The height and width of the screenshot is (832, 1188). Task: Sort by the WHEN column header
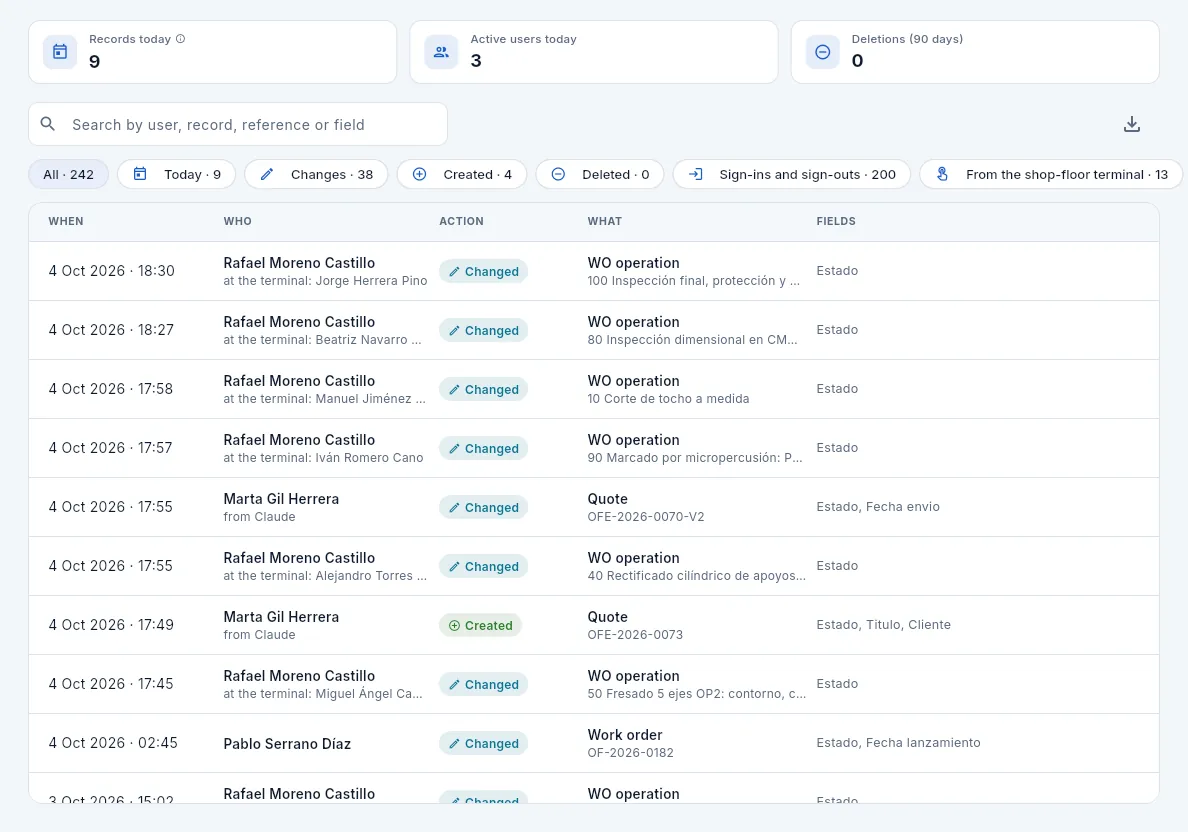coord(66,221)
